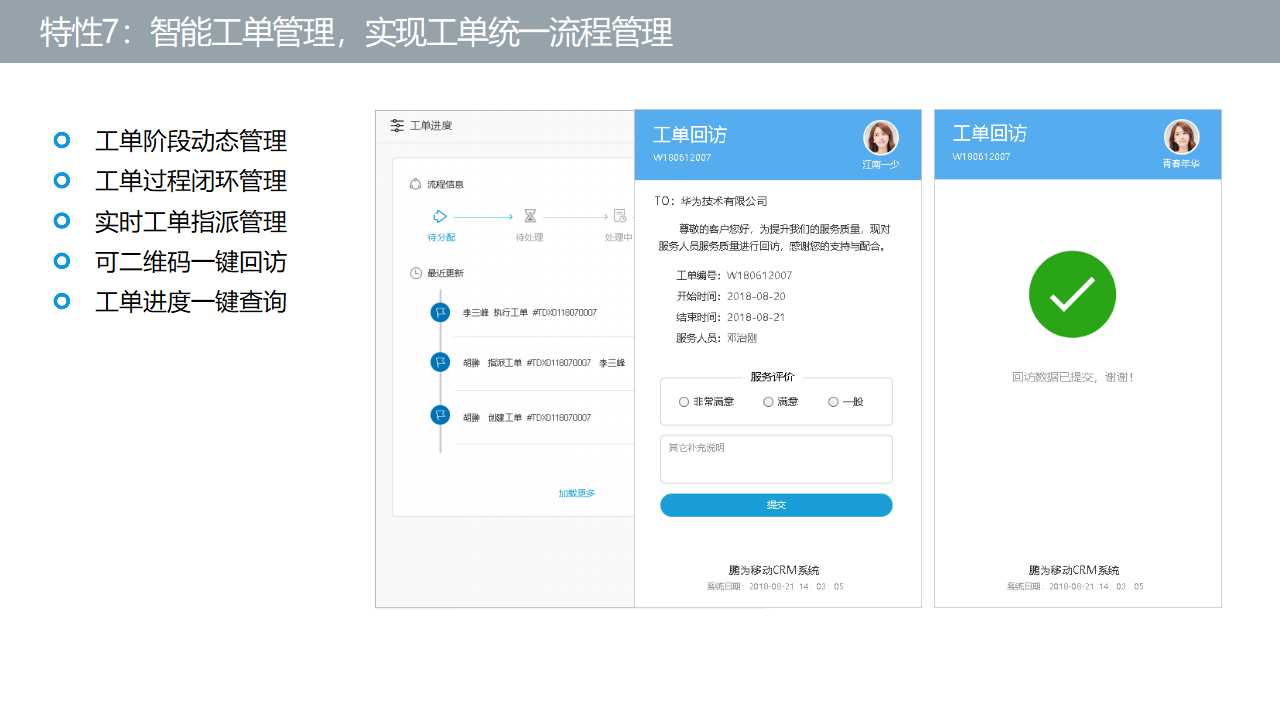Select the 非常满意 rating option
The image size is (1280, 720).
point(684,402)
